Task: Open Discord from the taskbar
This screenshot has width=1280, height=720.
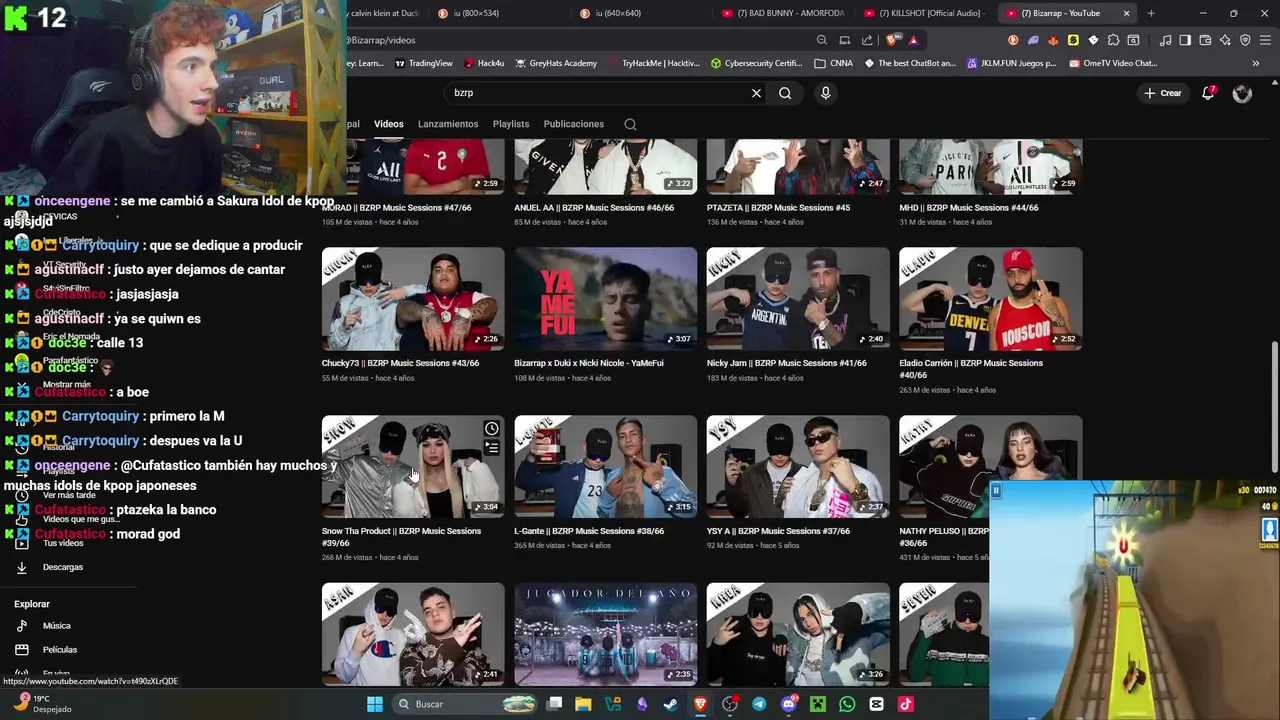Action: pos(789,704)
